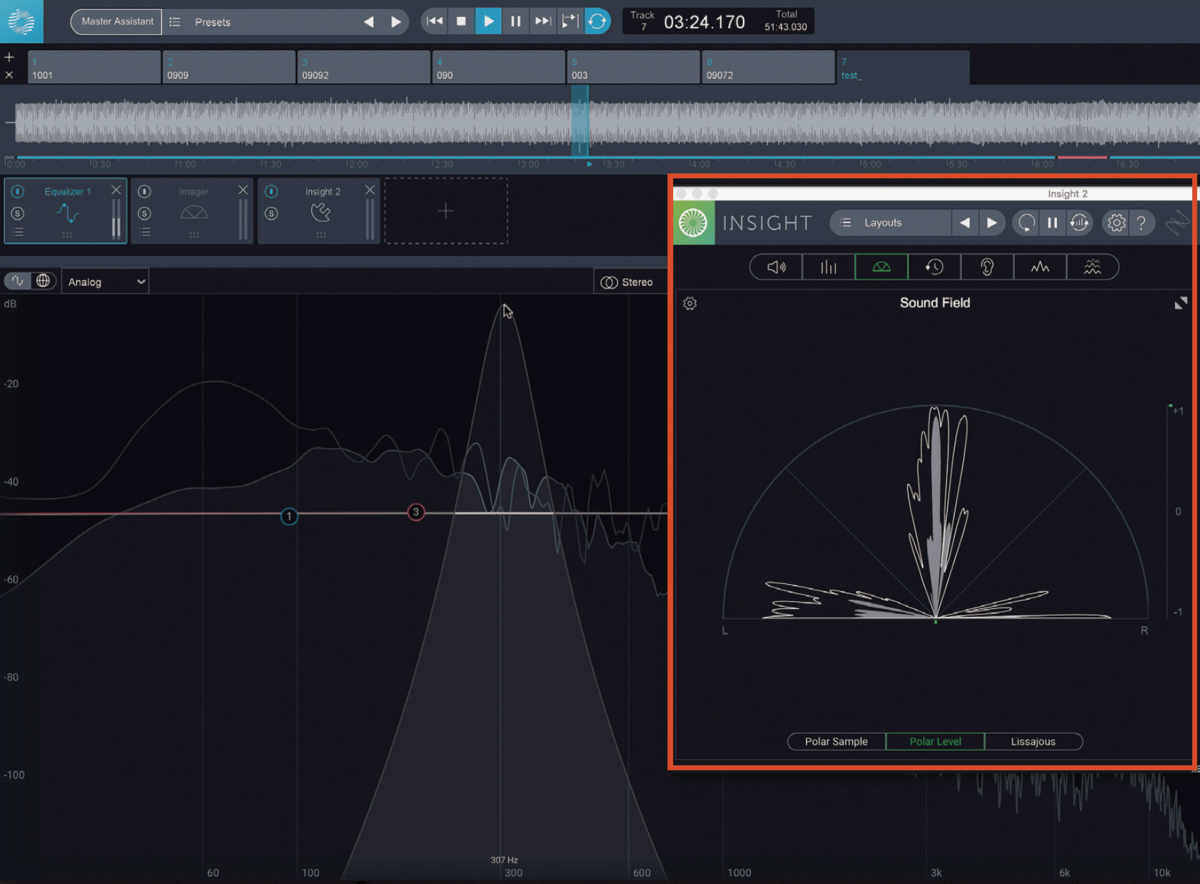The width and height of the screenshot is (1200, 884).
Task: Select track tab 6 named 09072
Action: pyautogui.click(x=769, y=67)
